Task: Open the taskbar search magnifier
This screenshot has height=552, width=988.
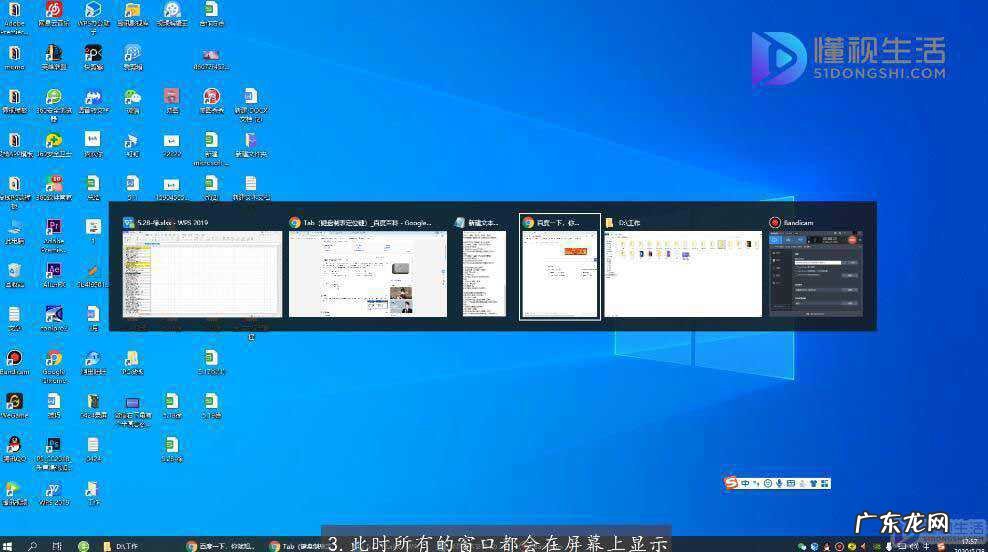Action: click(32, 546)
